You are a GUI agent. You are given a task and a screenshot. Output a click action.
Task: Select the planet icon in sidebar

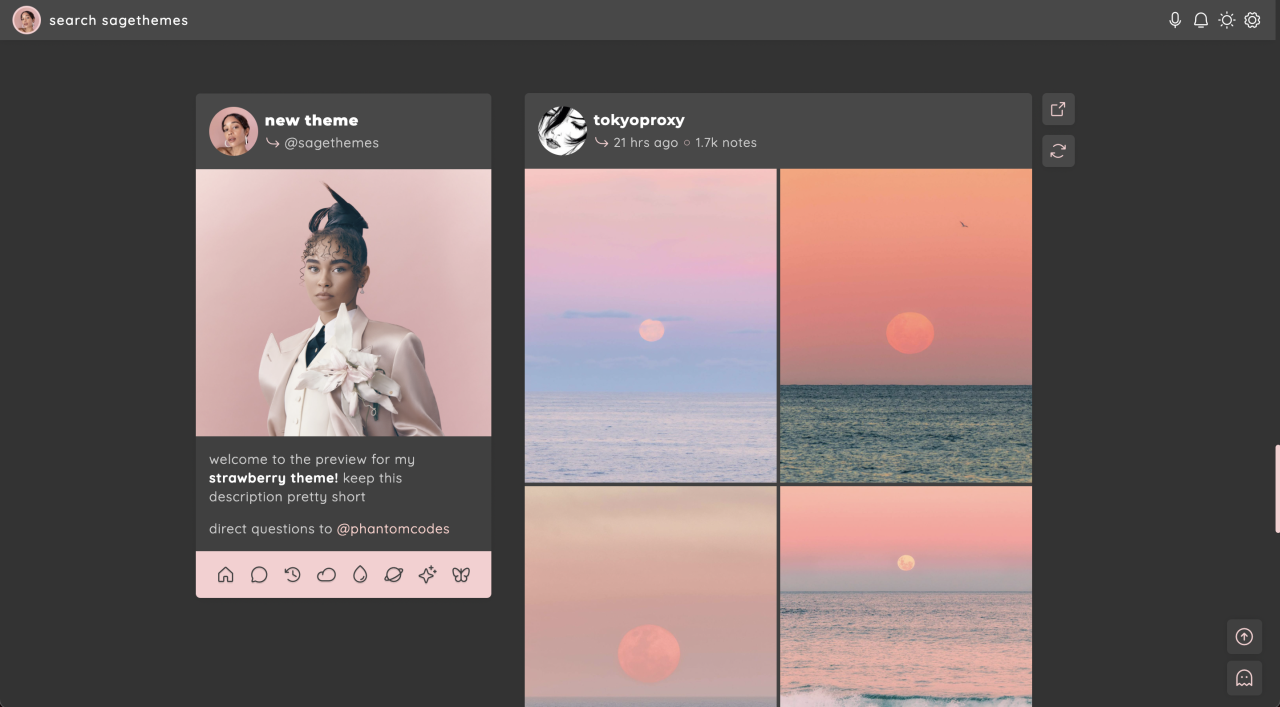point(393,574)
